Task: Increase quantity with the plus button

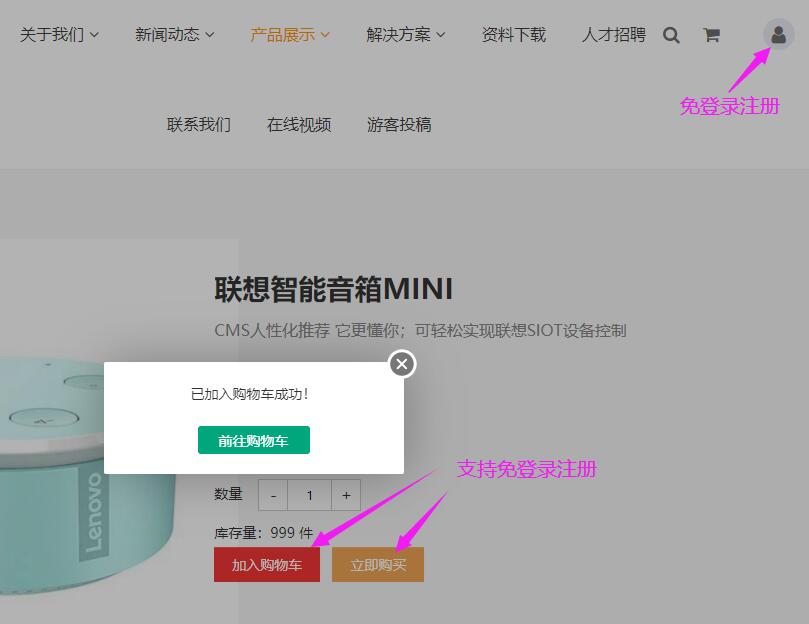Action: tap(346, 495)
